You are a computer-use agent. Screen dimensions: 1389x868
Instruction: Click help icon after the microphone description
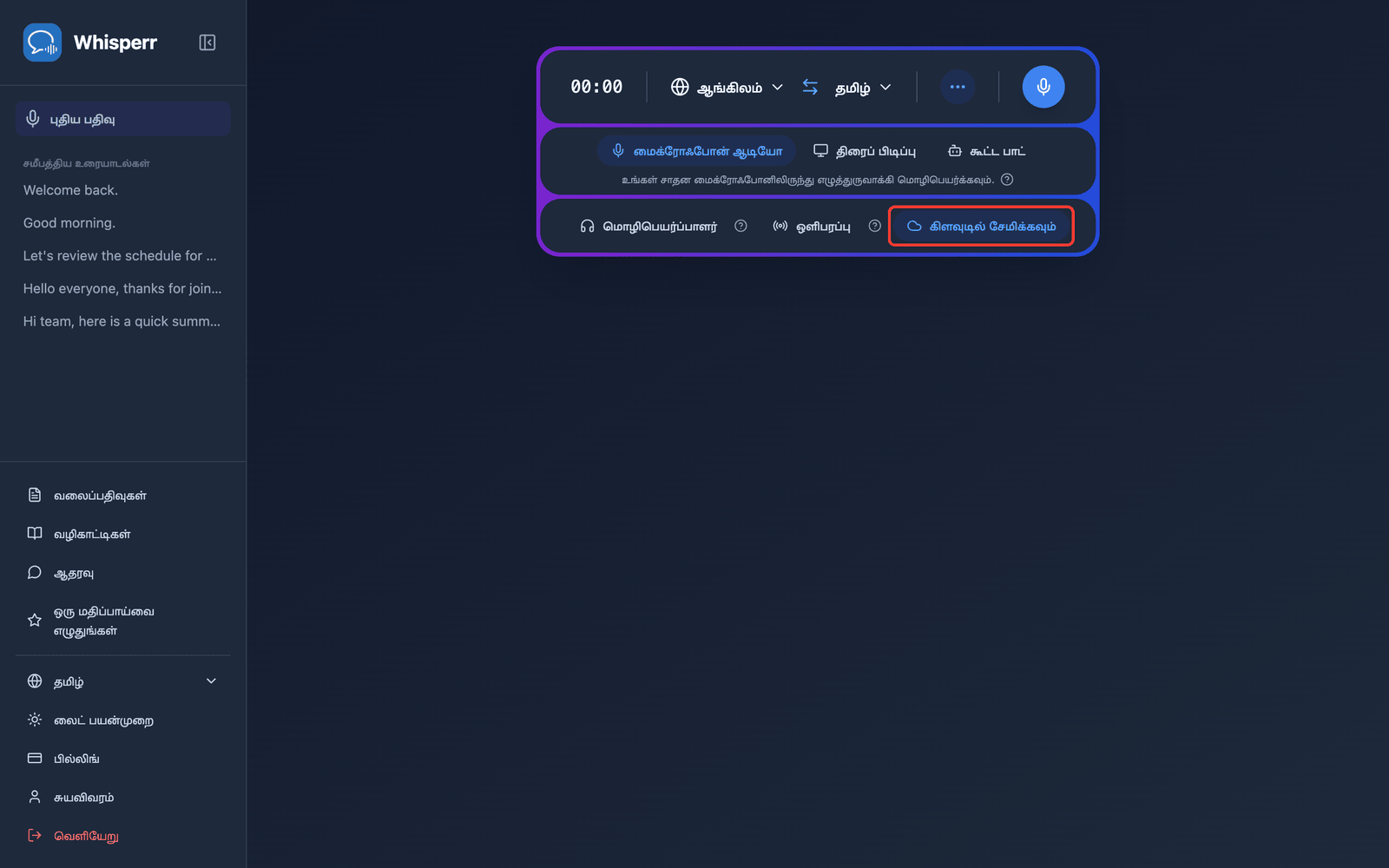click(x=1007, y=180)
